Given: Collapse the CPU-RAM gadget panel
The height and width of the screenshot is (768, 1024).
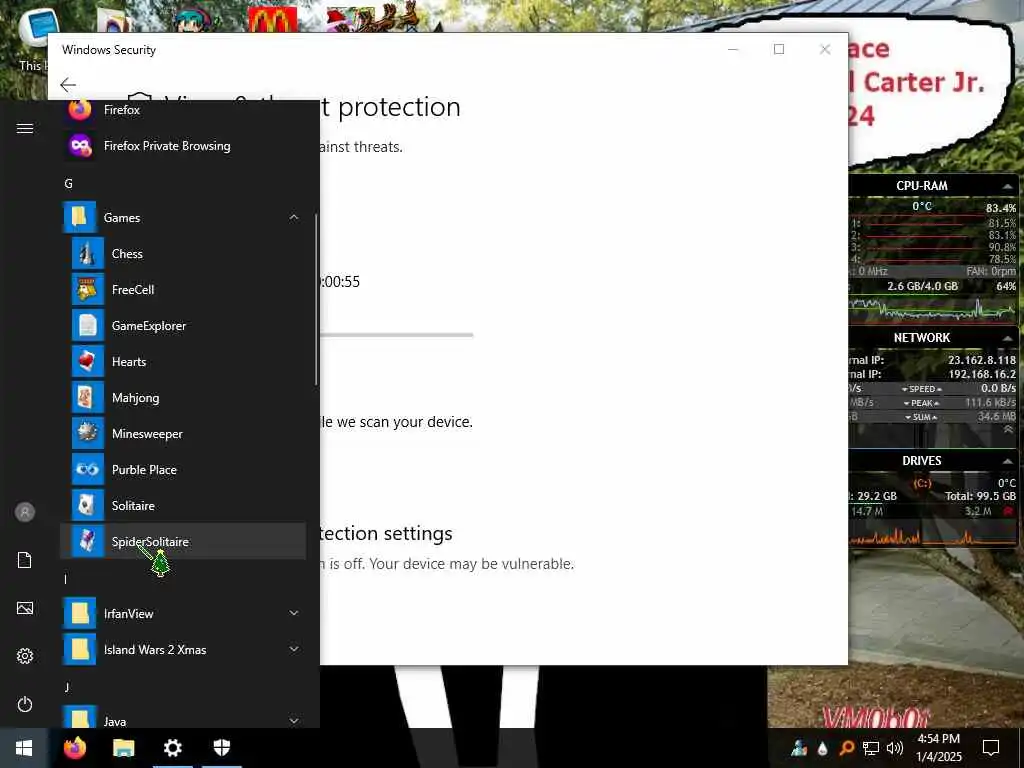Looking at the screenshot, I should pos(1007,187).
